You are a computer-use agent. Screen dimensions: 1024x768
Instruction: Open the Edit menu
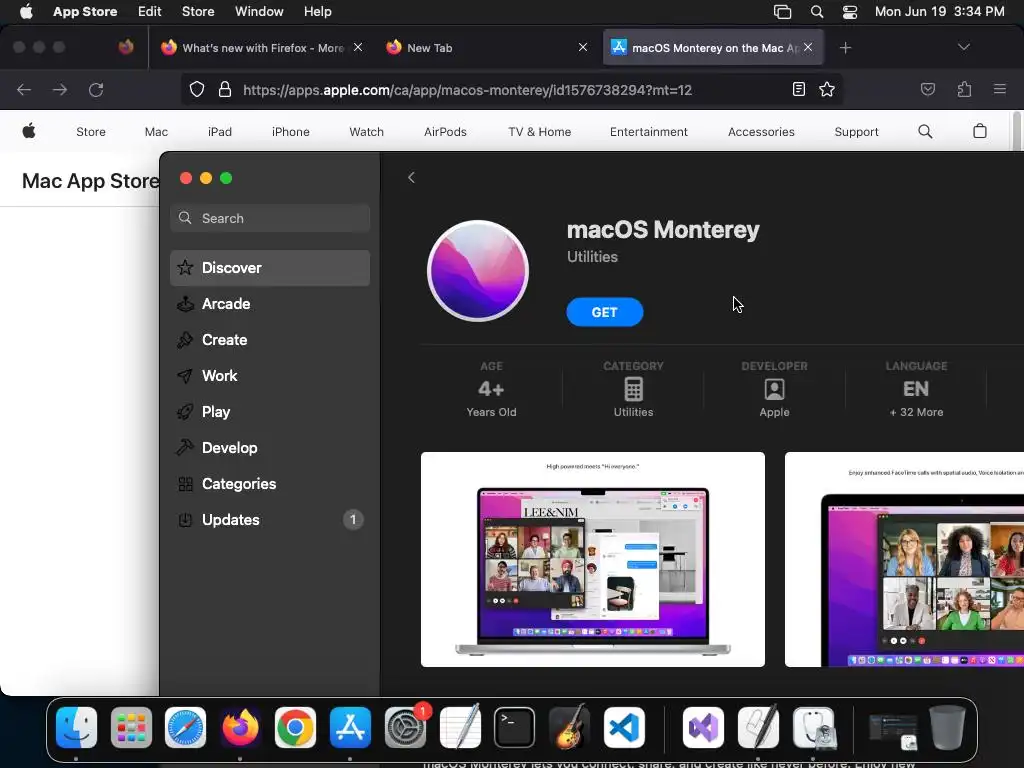click(150, 11)
